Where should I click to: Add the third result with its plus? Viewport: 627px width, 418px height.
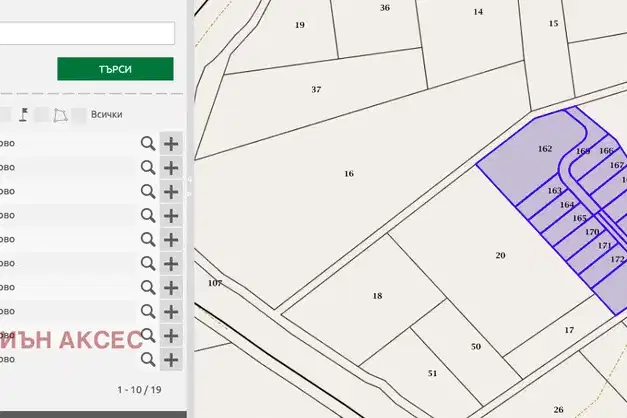click(x=171, y=192)
